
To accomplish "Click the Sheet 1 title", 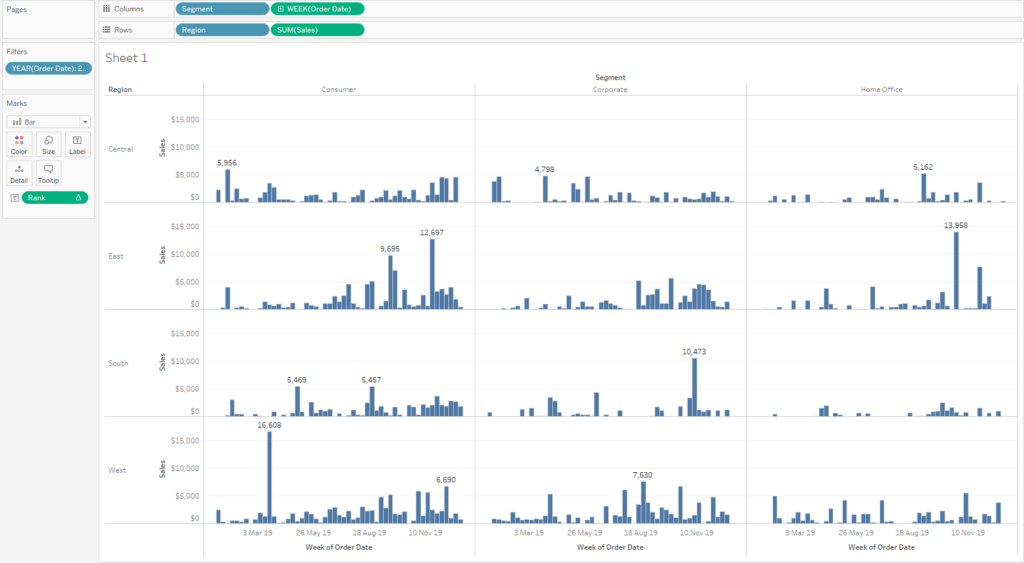I will 126,58.
